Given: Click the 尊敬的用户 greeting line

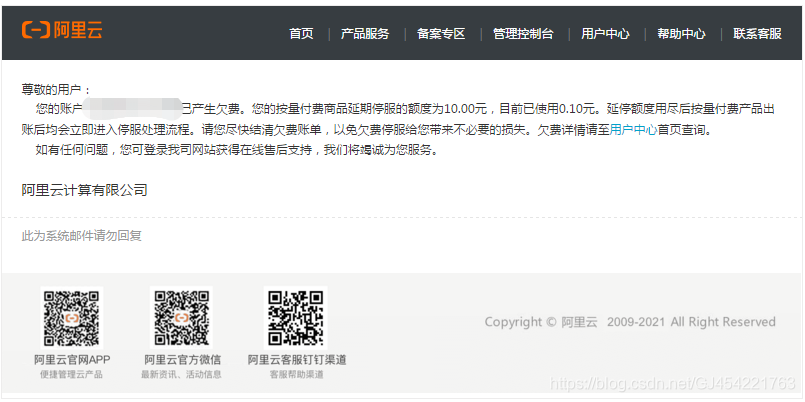Looking at the screenshot, I should tap(56, 89).
